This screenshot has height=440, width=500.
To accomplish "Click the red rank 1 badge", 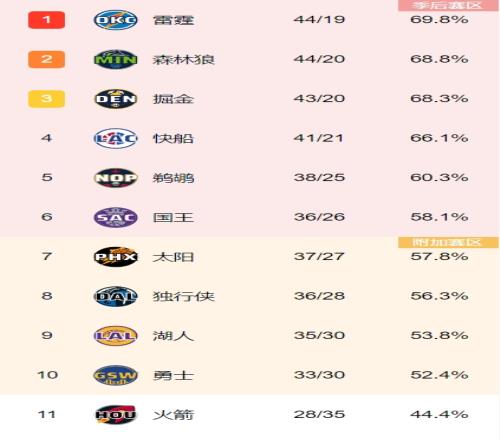I will (x=46, y=20).
